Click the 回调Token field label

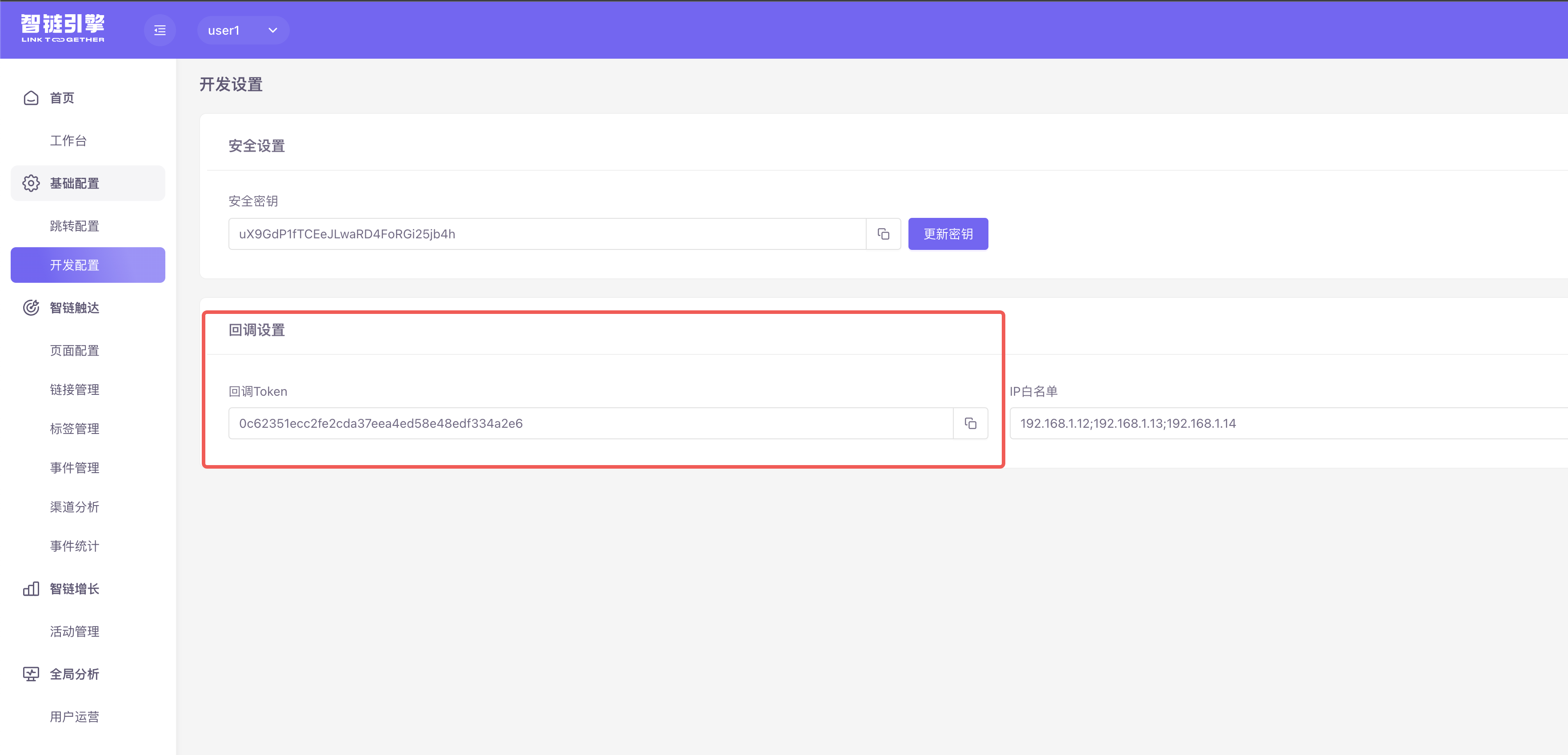pyautogui.click(x=258, y=391)
